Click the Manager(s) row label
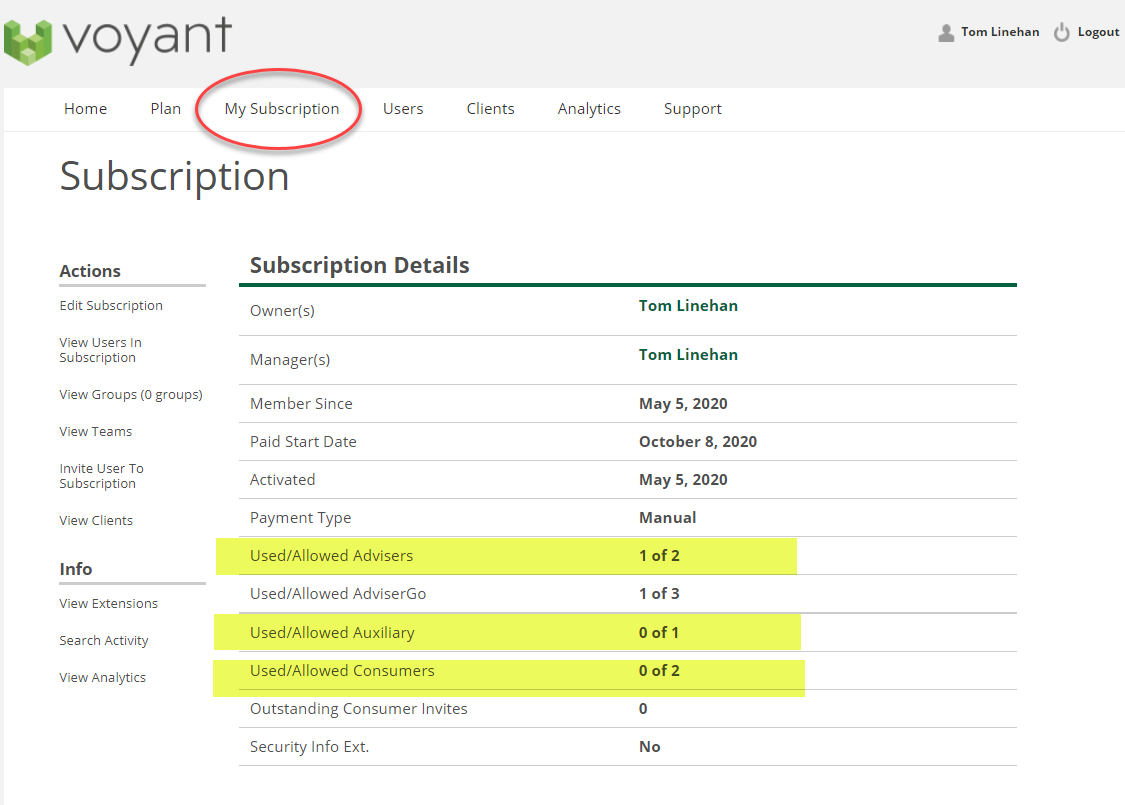 pyautogui.click(x=290, y=359)
